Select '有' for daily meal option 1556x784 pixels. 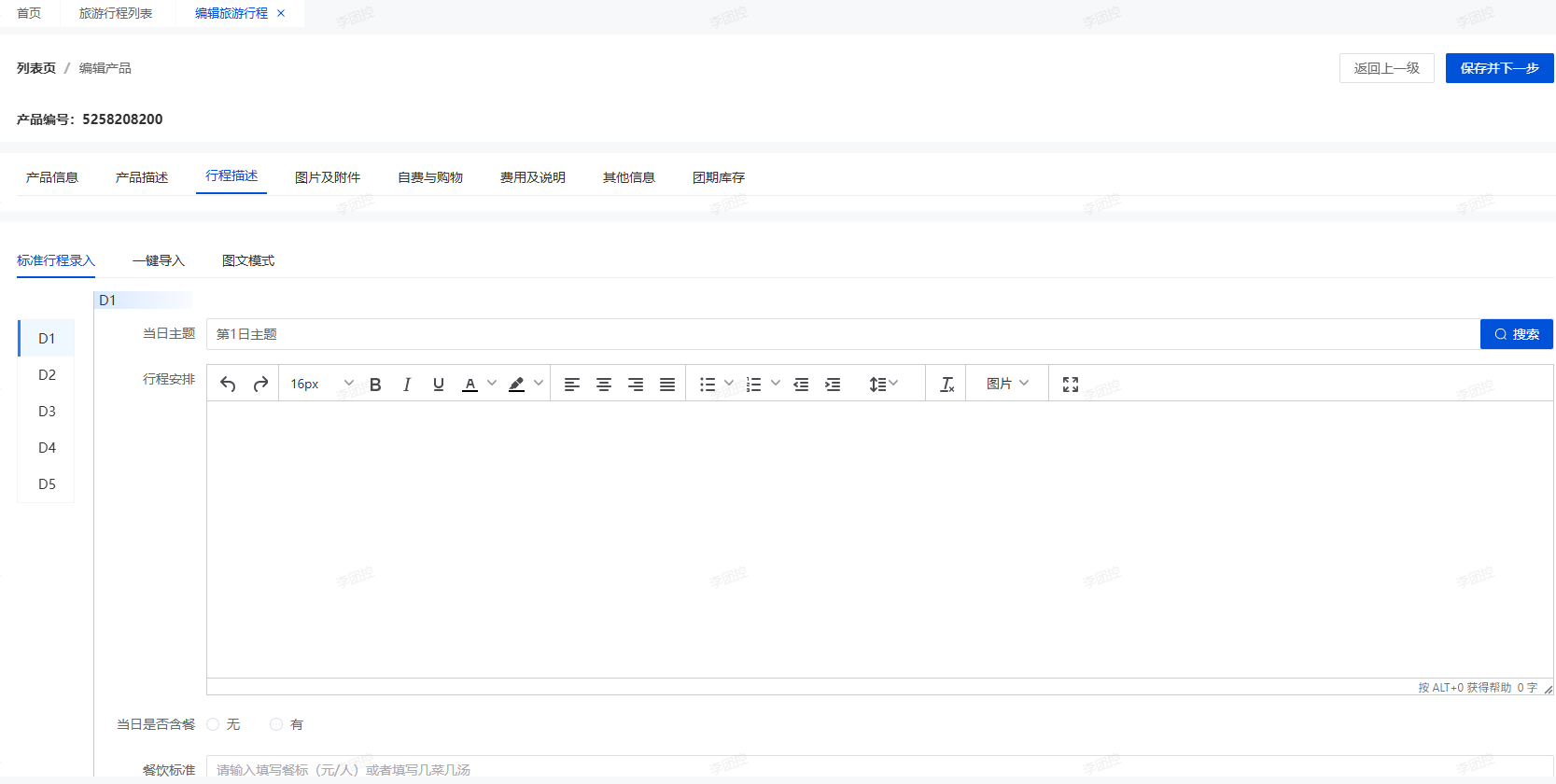click(276, 724)
